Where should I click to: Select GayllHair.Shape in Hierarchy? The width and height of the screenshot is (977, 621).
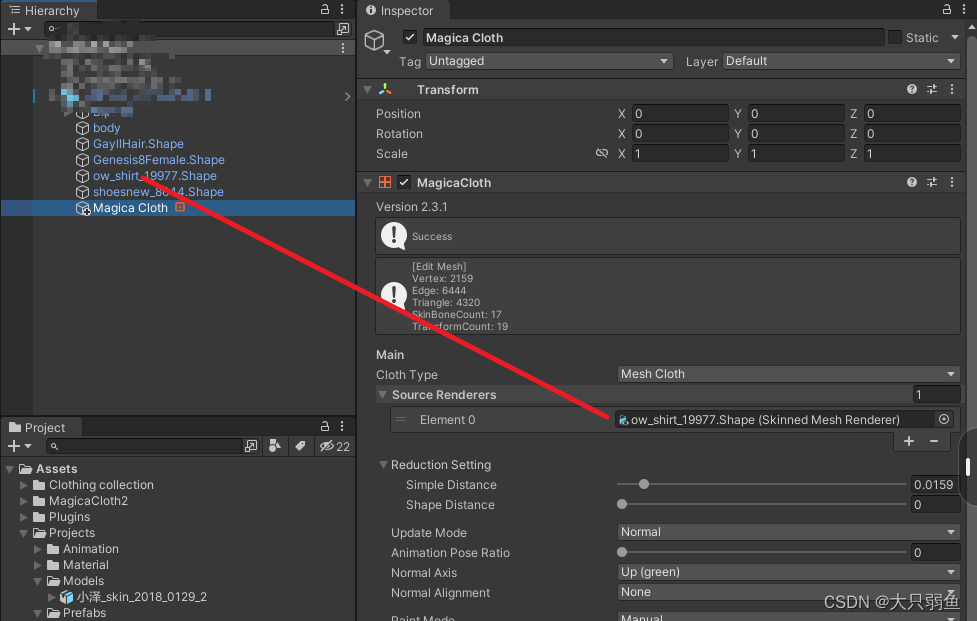(138, 144)
